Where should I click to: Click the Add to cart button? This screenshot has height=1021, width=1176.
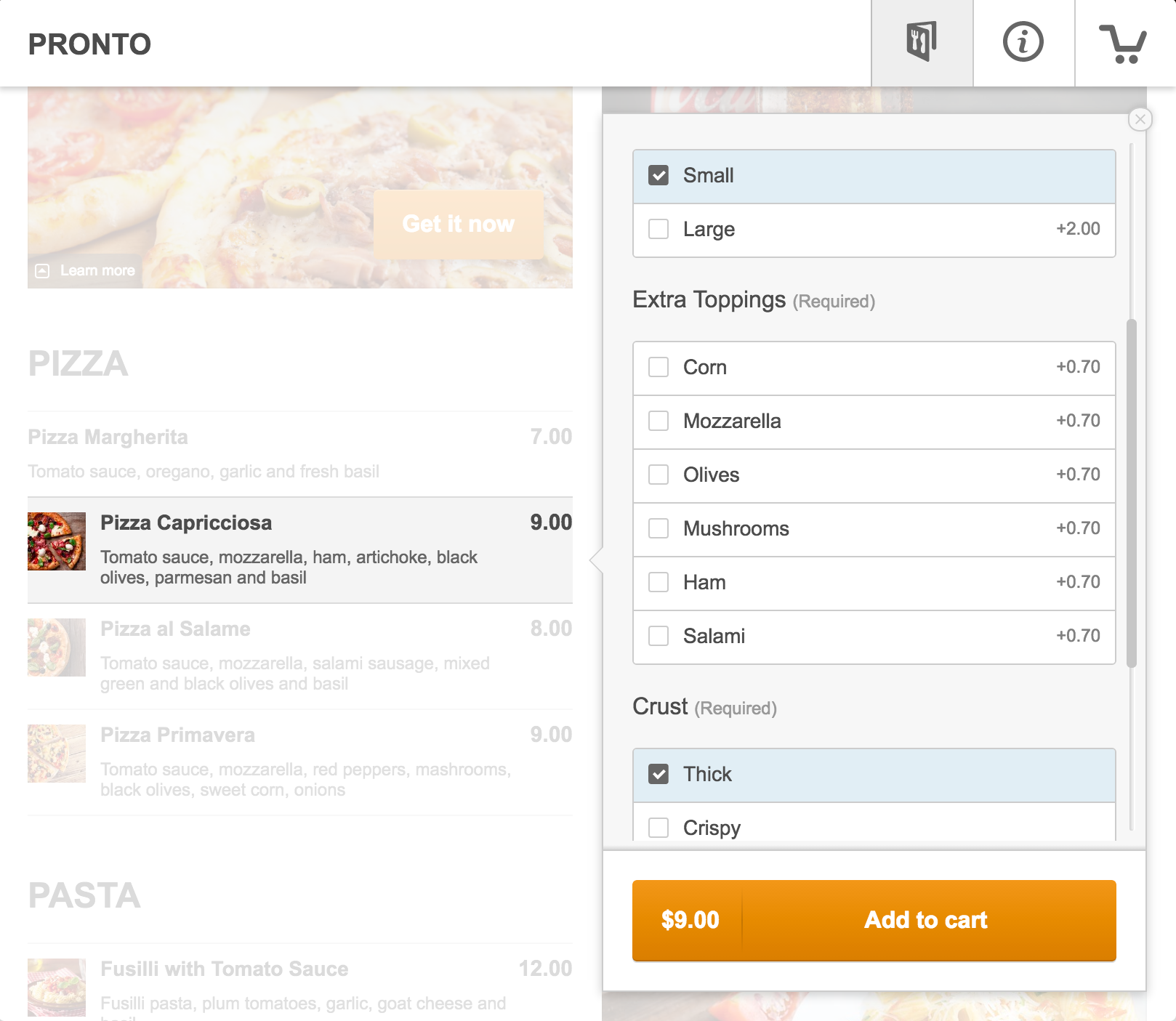[874, 921]
